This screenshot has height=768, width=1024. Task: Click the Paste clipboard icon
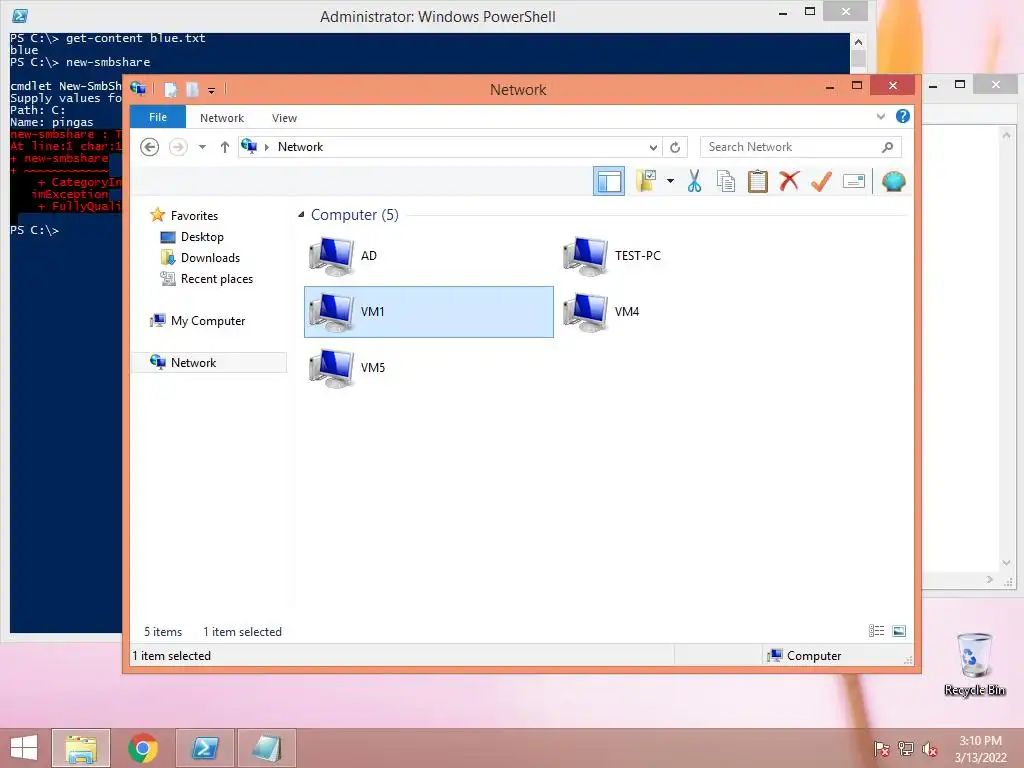click(x=758, y=181)
